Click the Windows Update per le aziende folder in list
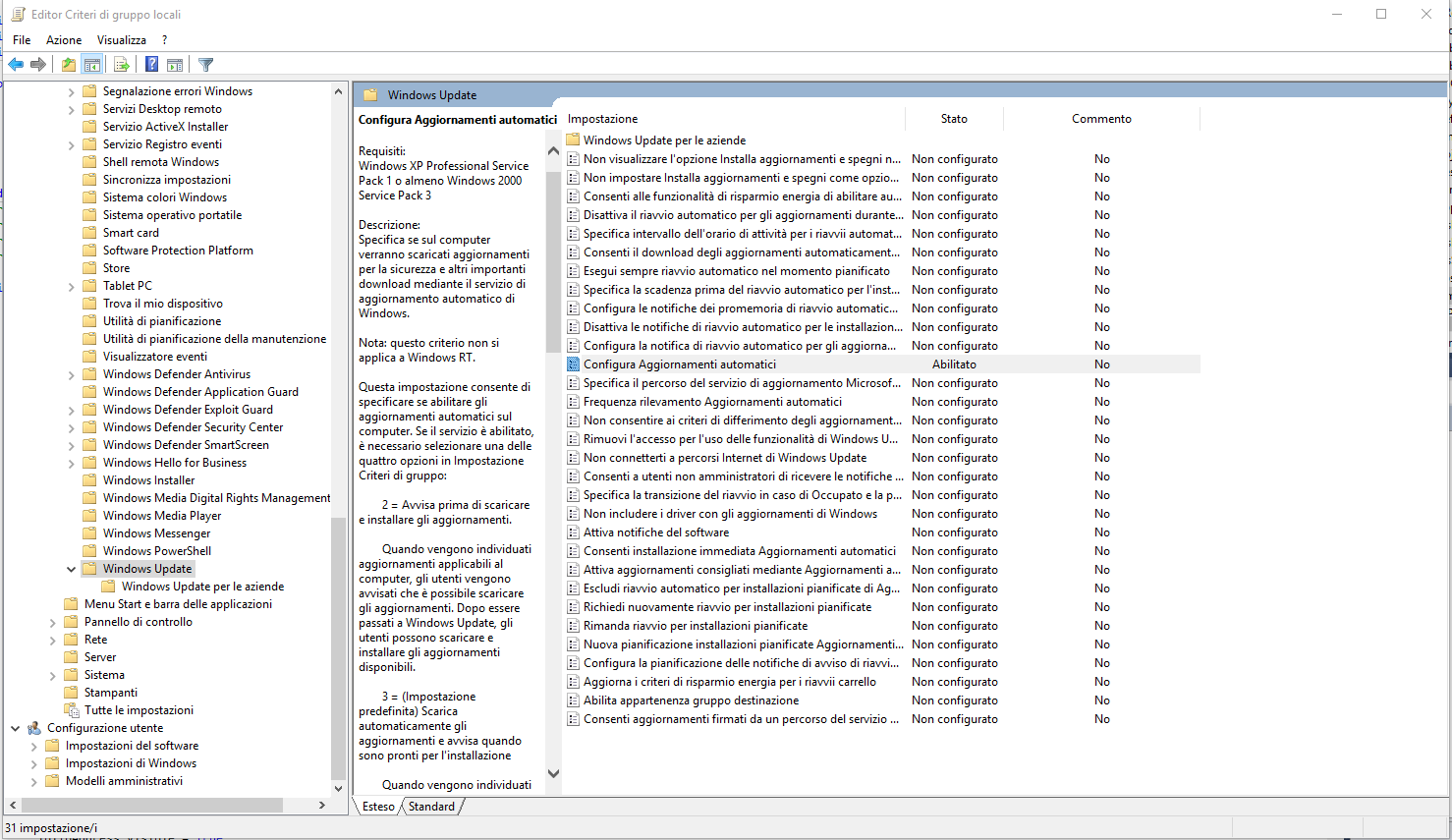Image resolution: width=1452 pixels, height=840 pixels. click(x=664, y=140)
